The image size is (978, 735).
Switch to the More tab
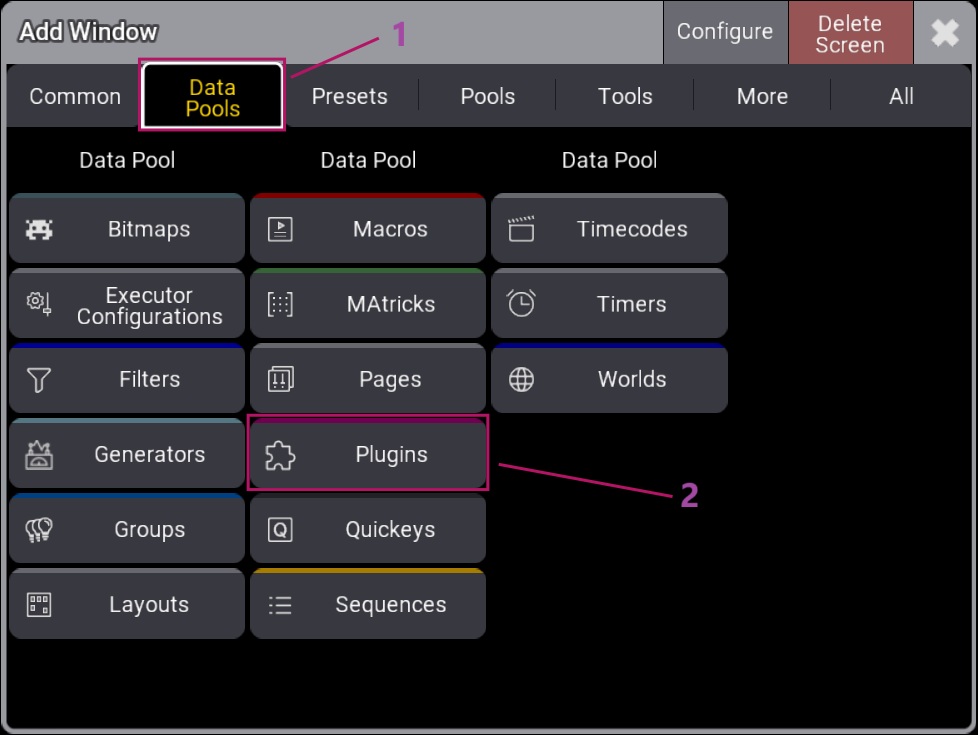click(762, 96)
